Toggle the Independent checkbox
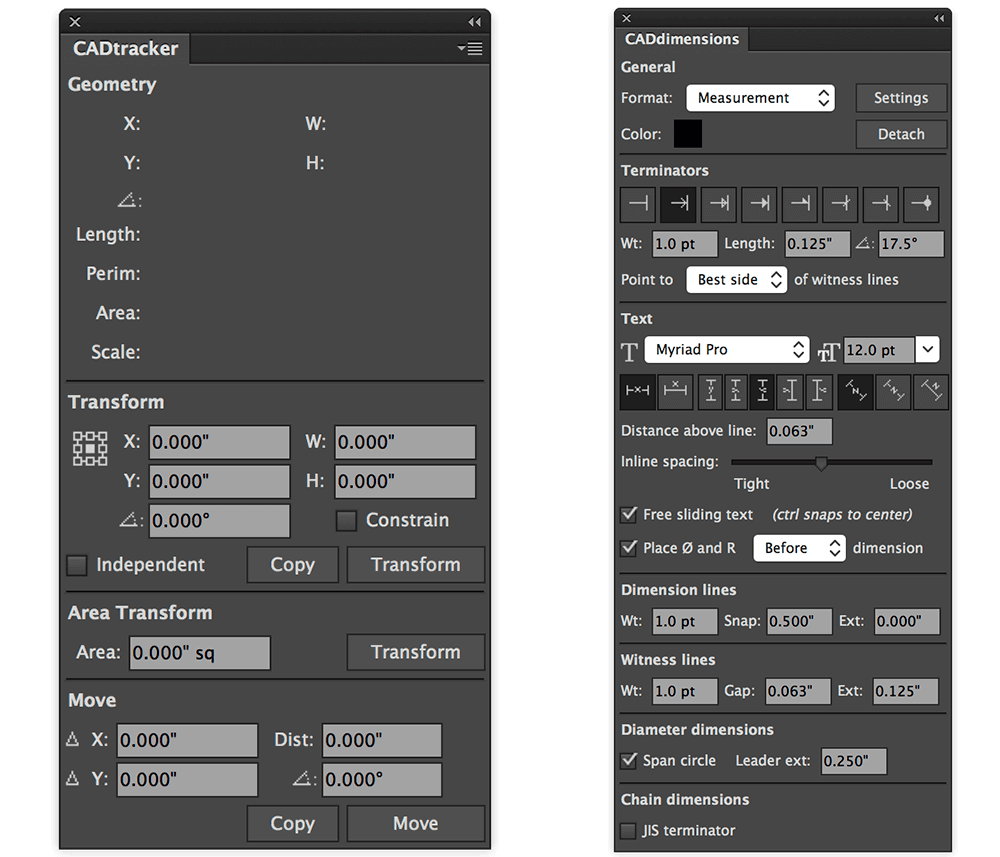Screen dimensions: 1000x857 pyautogui.click(x=77, y=565)
